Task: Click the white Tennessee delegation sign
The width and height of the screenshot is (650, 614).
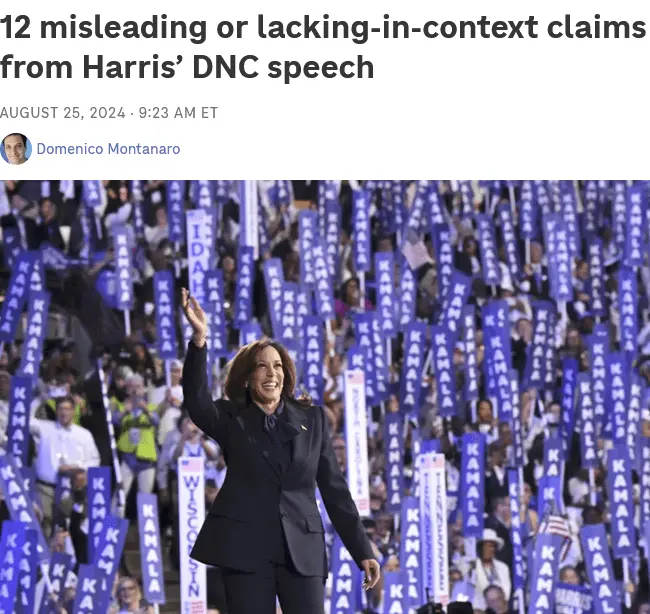Action: (x=434, y=527)
